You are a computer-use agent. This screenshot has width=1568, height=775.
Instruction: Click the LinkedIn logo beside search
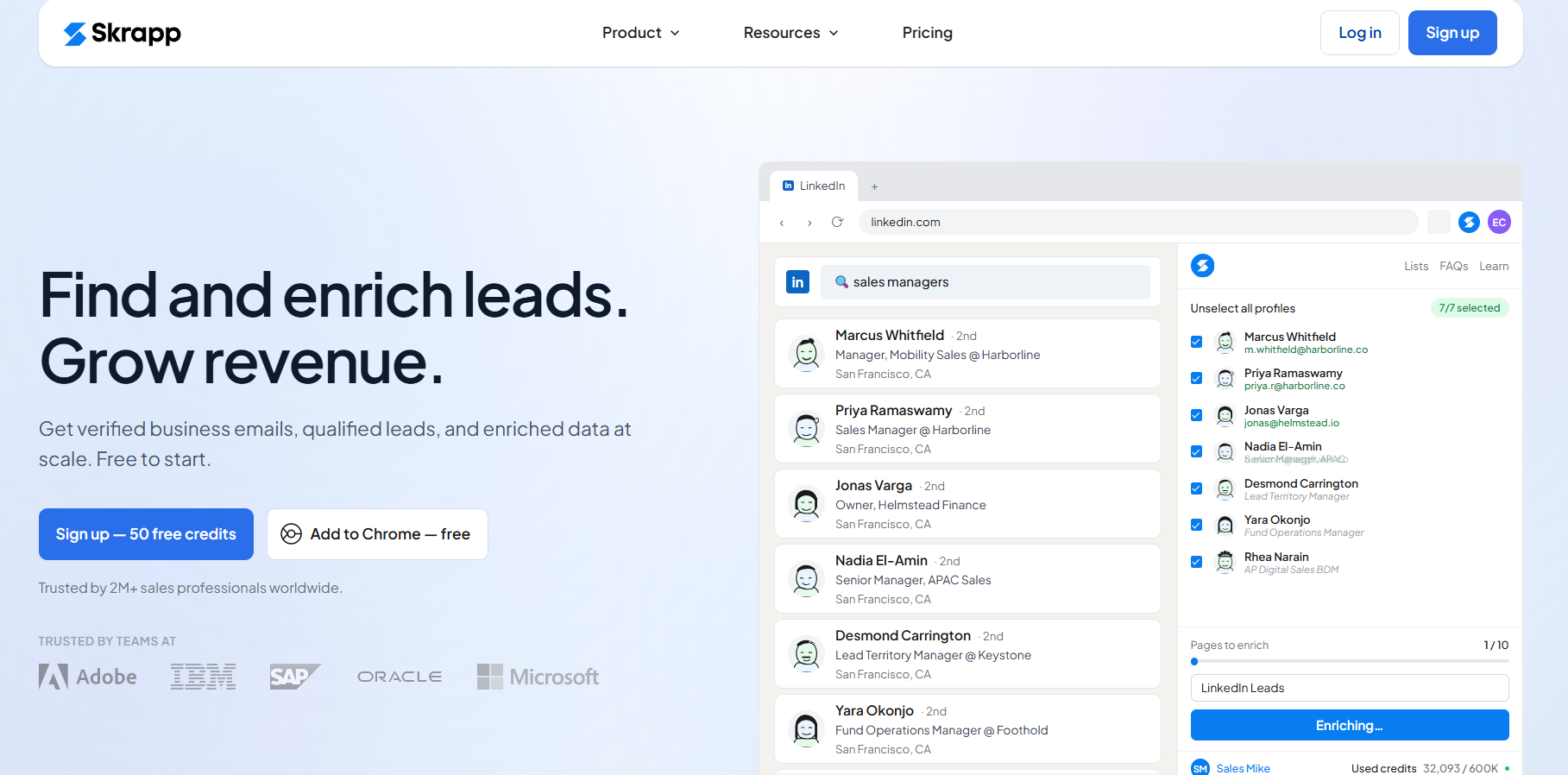tap(797, 281)
